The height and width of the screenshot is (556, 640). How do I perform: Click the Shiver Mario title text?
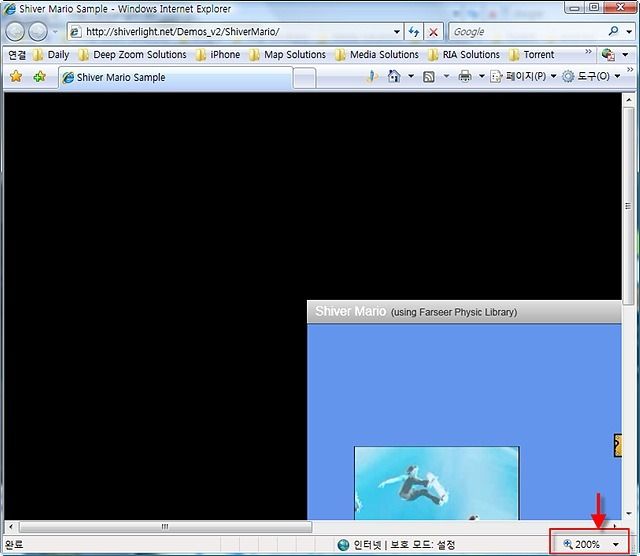pyautogui.click(x=351, y=311)
